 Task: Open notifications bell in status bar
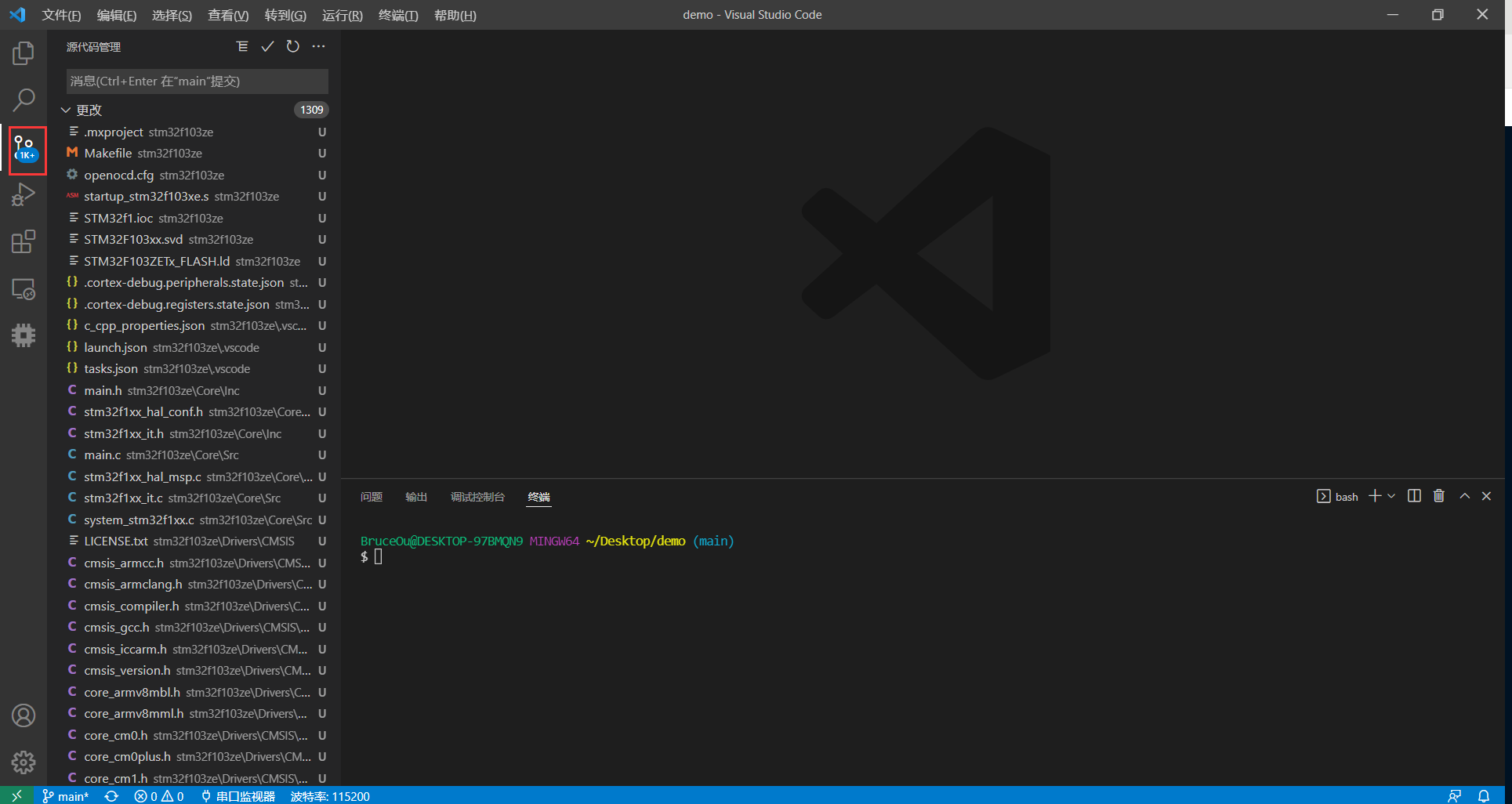click(1484, 795)
